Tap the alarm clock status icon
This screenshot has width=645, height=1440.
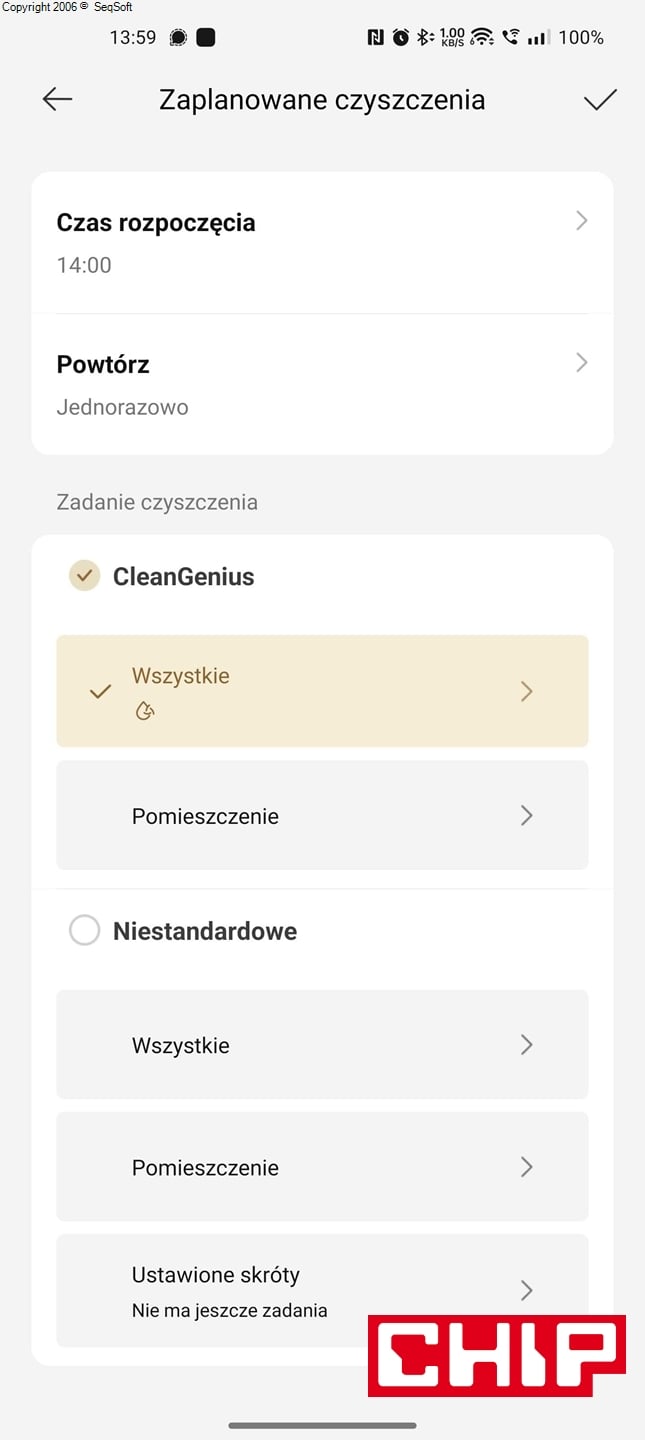coord(401,38)
